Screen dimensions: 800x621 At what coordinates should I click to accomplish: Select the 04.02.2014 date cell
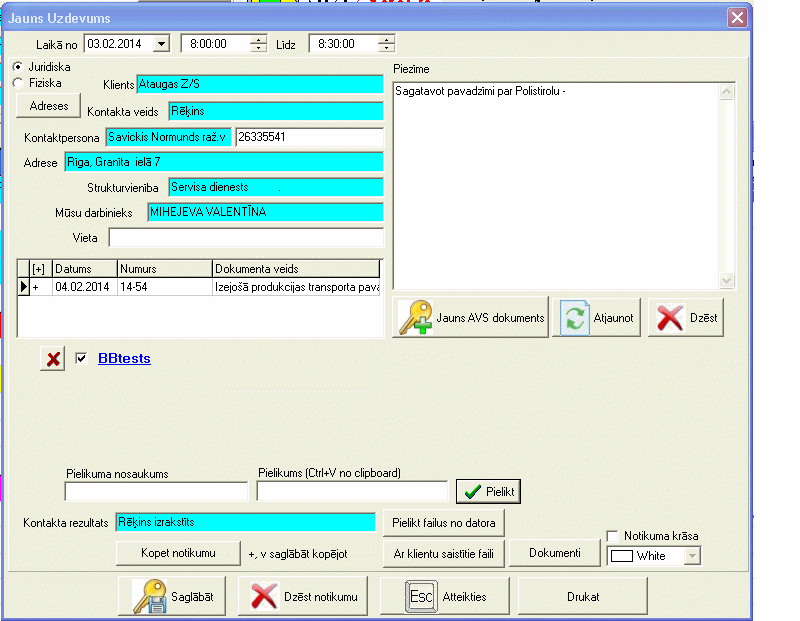[x=85, y=287]
